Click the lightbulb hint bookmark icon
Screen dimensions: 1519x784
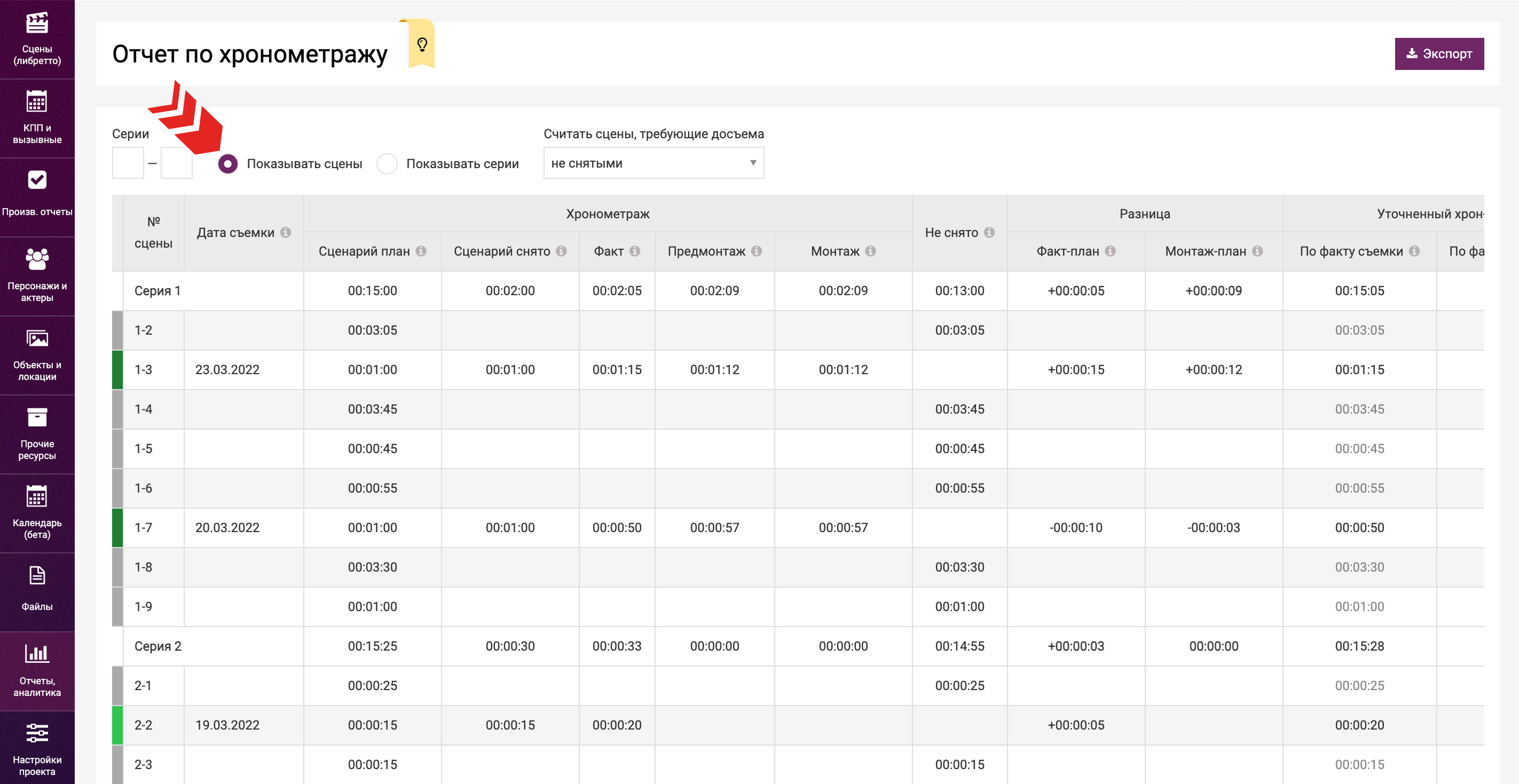coord(422,44)
